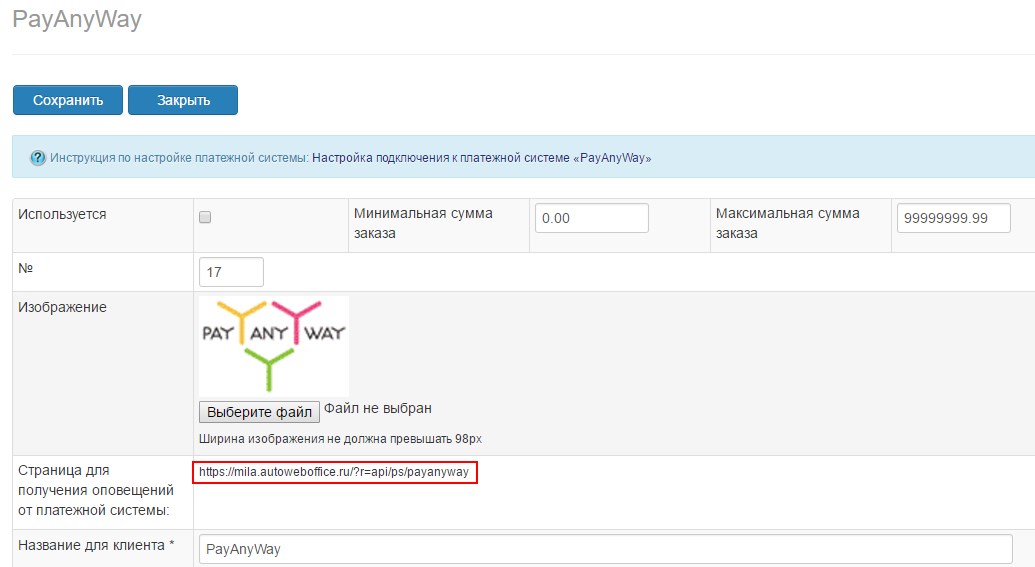
Task: Click the Название для клиента label
Action: pos(96,545)
